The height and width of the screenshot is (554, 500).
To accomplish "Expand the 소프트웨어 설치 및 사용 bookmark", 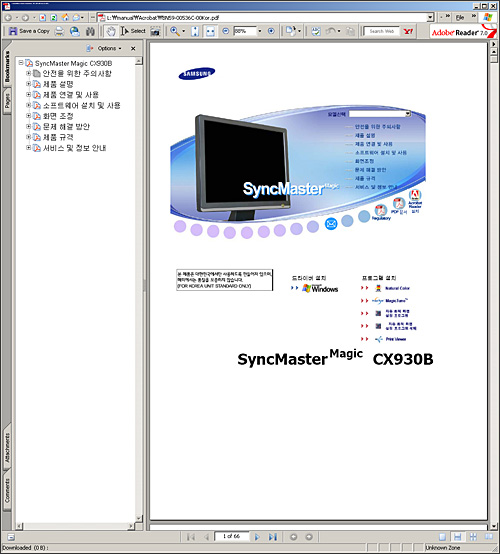I will point(28,105).
